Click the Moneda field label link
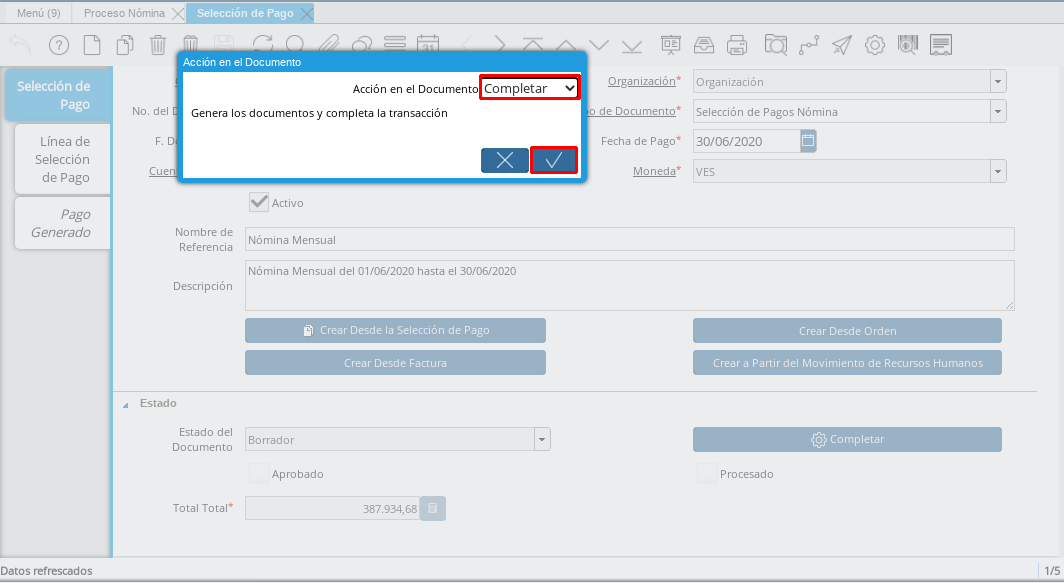Image resolution: width=1064 pixels, height=583 pixels. pyautogui.click(x=654, y=171)
